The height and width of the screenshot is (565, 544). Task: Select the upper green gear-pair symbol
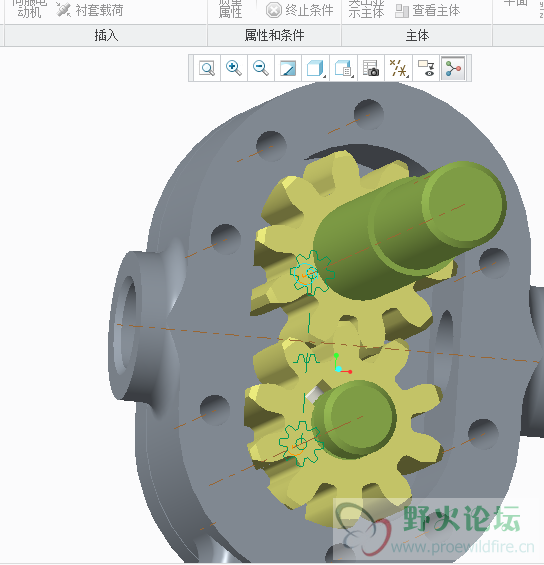(x=312, y=273)
